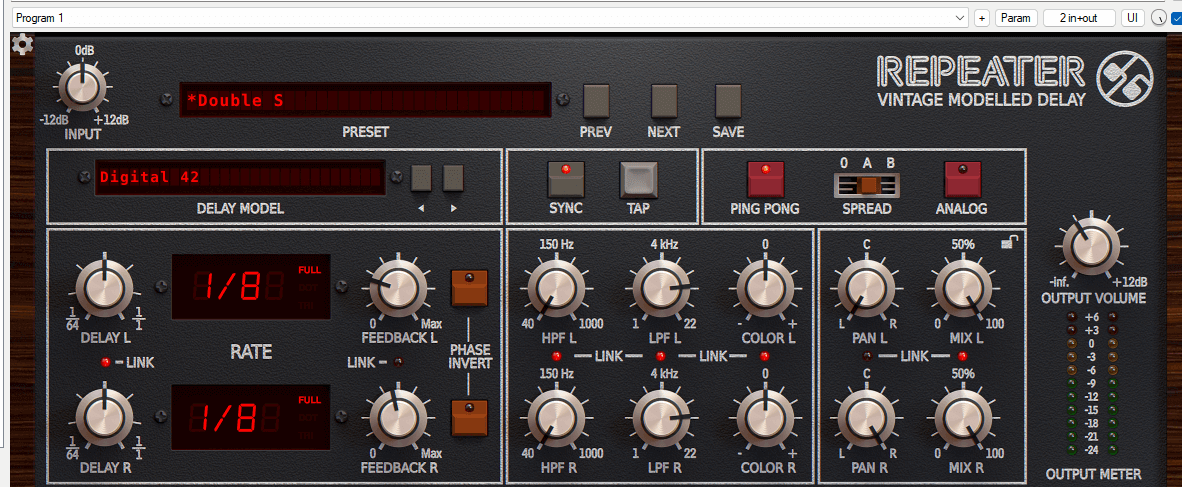Click the COLOR L knob
The image size is (1182, 487).
pyautogui.click(x=765, y=289)
